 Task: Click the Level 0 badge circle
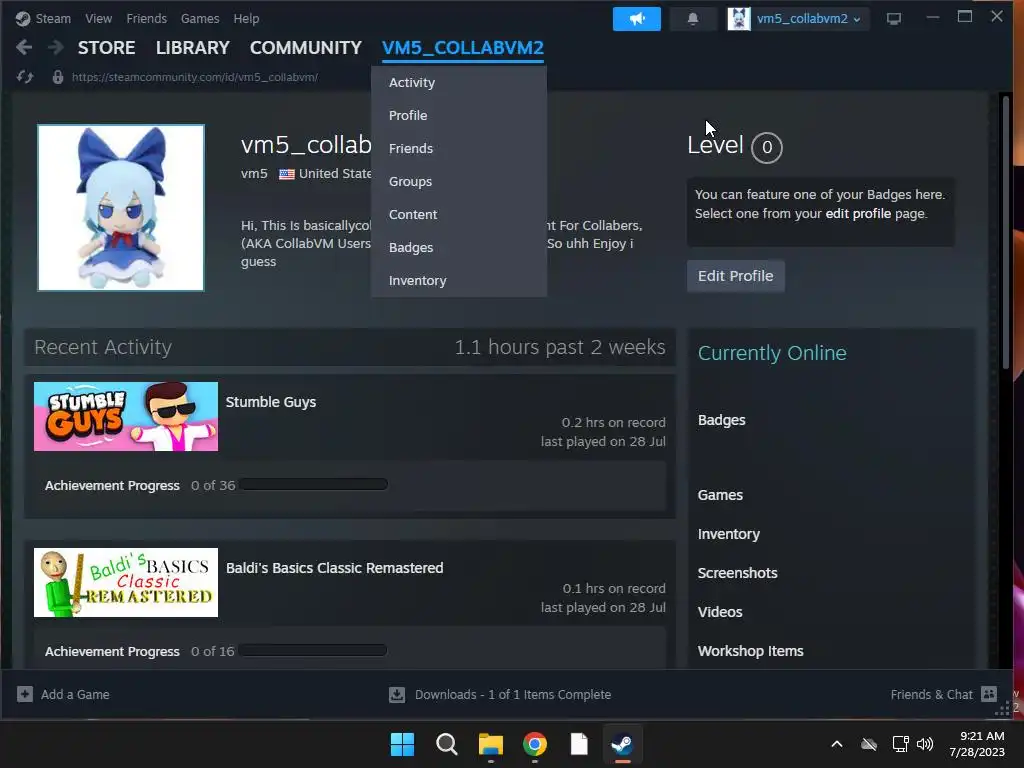tap(767, 147)
